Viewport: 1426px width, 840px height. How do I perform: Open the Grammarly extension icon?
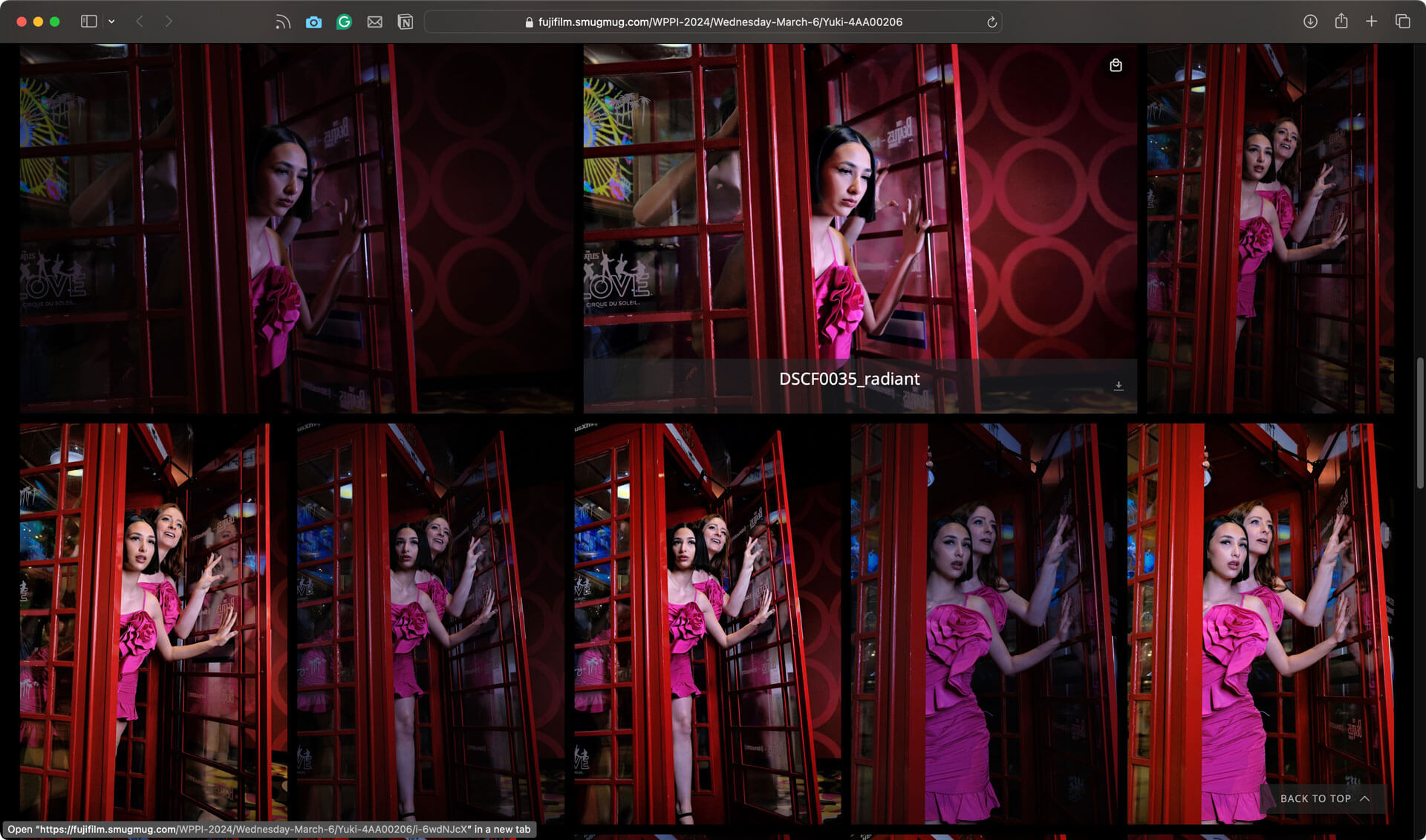click(x=344, y=22)
